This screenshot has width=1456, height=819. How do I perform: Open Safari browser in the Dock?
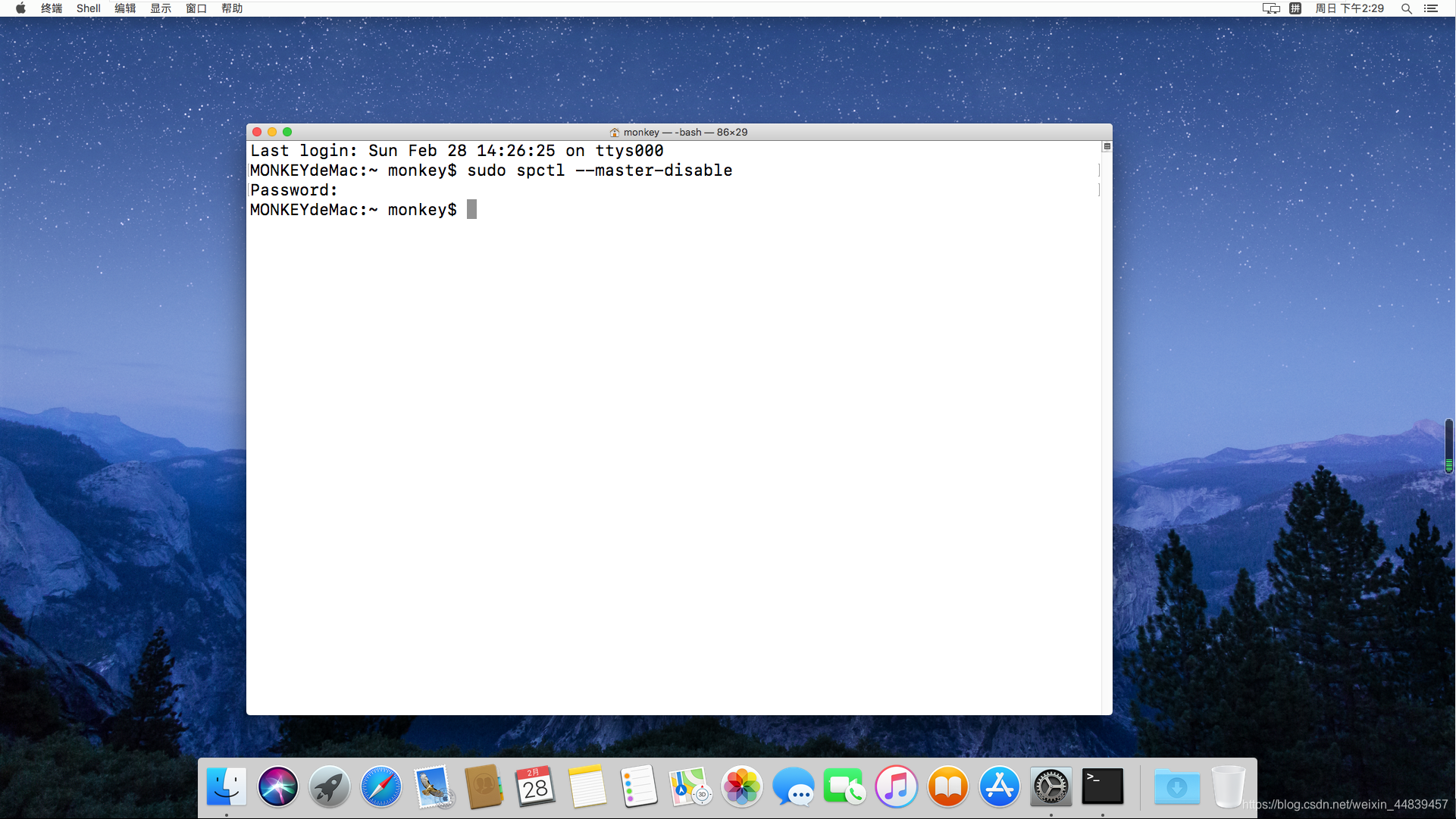tap(381, 786)
